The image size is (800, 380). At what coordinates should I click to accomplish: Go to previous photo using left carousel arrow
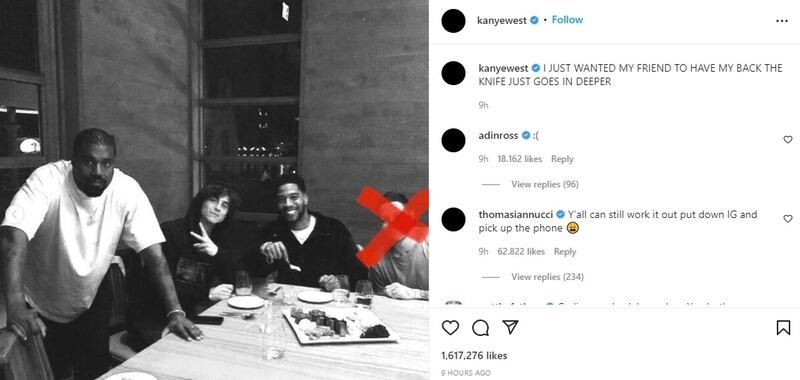coord(14,215)
